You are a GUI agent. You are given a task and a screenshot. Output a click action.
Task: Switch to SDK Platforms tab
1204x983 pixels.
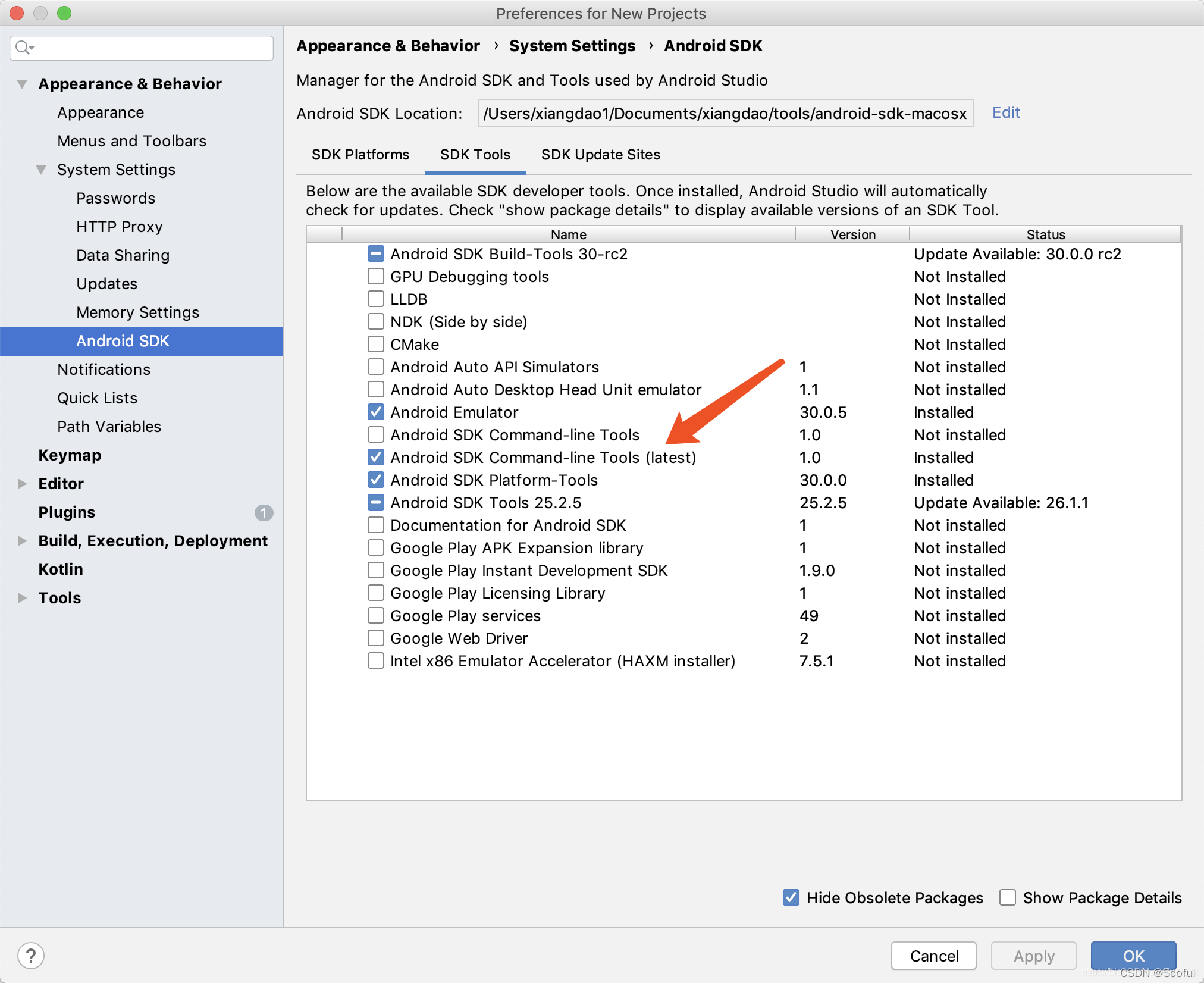[360, 154]
